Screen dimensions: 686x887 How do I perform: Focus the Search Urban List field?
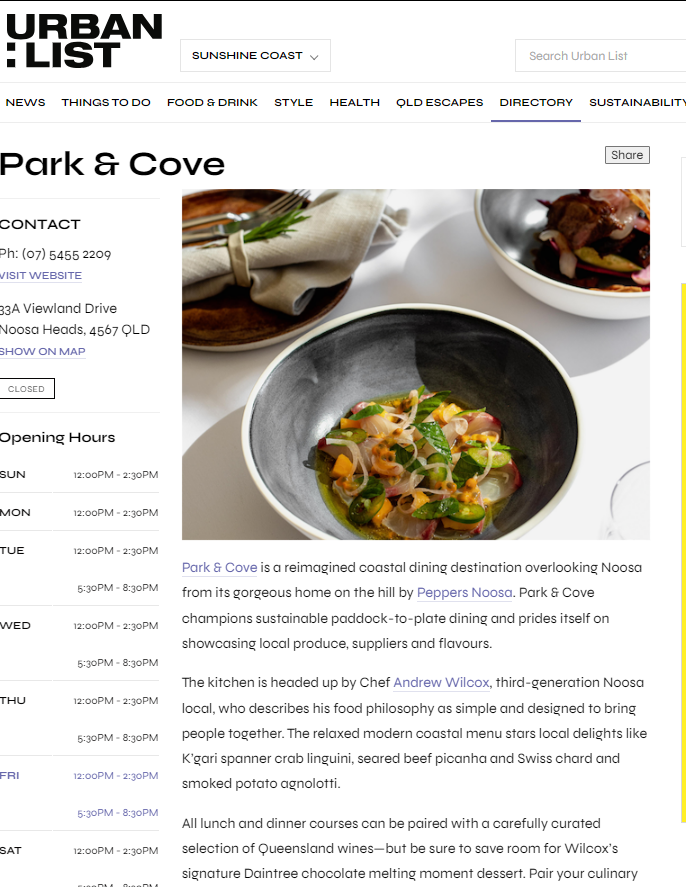601,56
